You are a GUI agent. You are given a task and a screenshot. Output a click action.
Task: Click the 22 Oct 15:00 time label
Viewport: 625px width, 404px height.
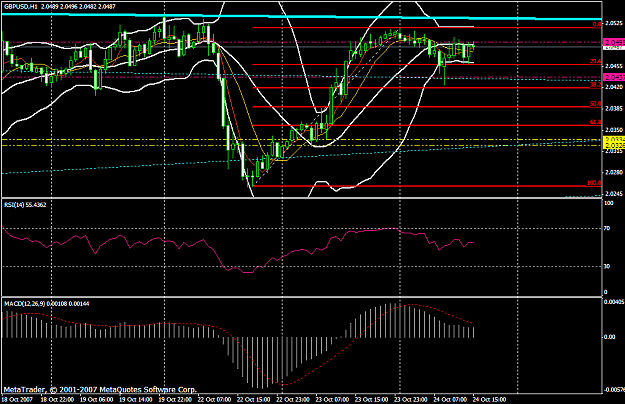254,399
